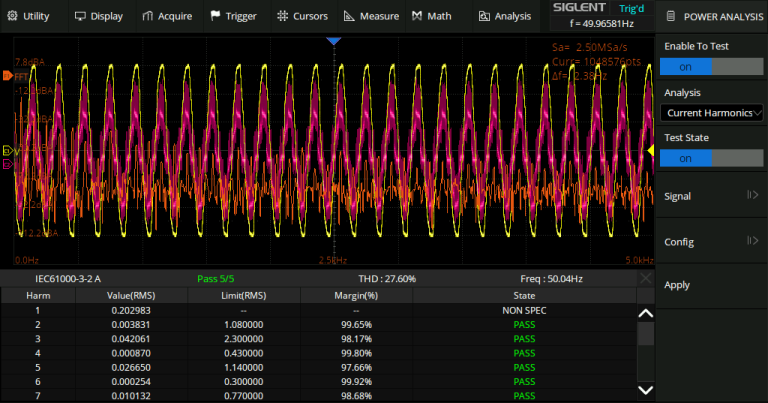This screenshot has width=768, height=403.
Task: Click the Math M icon
Action: click(416, 16)
